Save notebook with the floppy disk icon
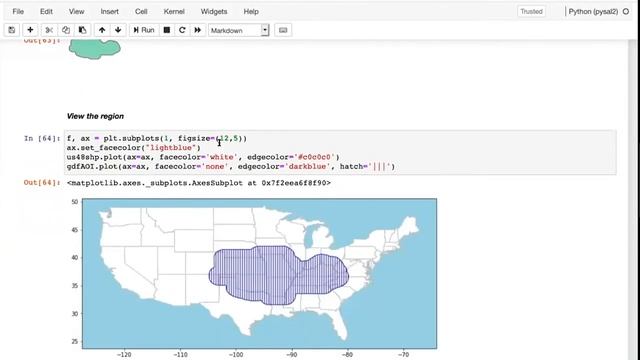 point(12,30)
